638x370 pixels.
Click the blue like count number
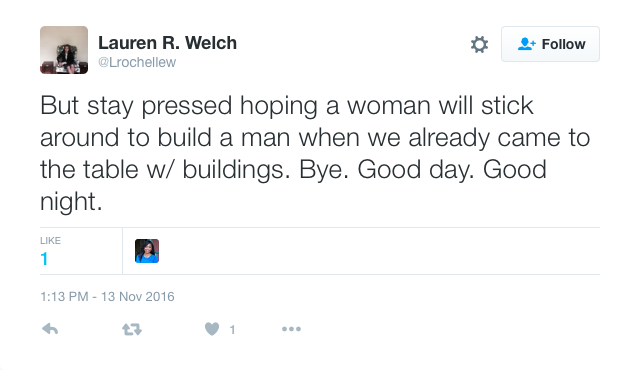coord(44,259)
